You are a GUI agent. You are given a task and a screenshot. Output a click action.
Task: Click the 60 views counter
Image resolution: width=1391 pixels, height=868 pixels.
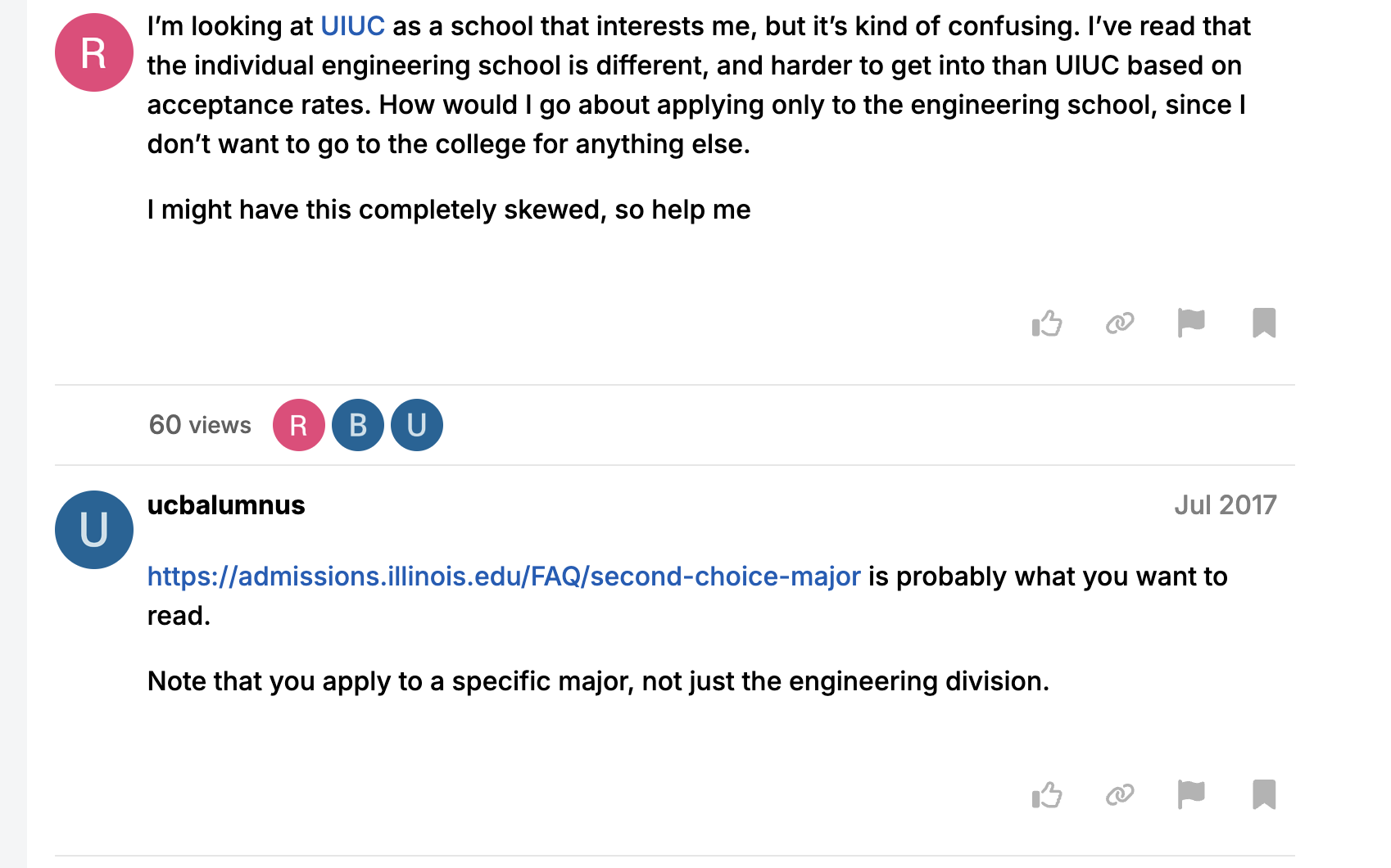200,425
